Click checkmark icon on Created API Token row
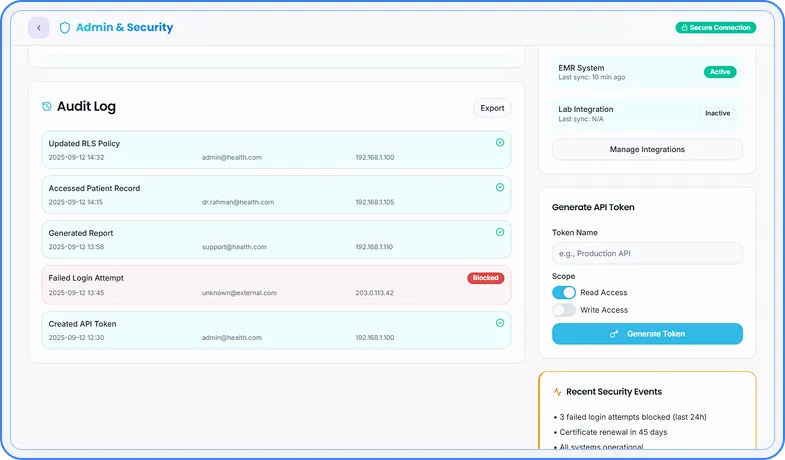785x460 pixels. 500,323
